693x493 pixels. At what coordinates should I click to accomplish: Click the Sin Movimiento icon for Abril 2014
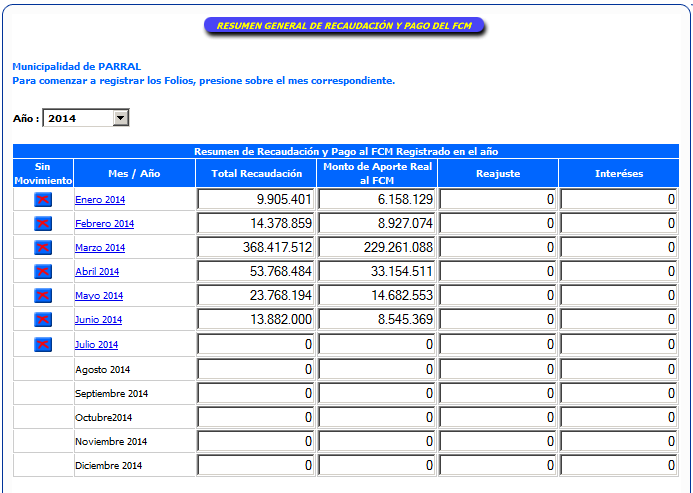[43, 271]
